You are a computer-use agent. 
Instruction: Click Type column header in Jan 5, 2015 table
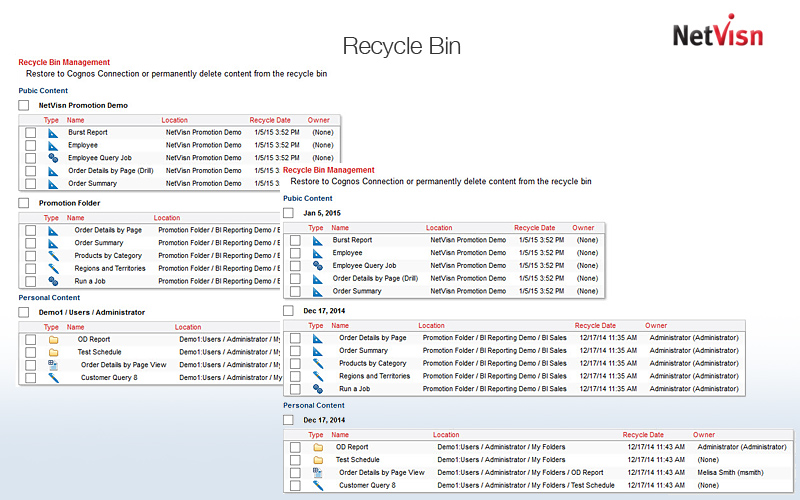[x=316, y=228]
